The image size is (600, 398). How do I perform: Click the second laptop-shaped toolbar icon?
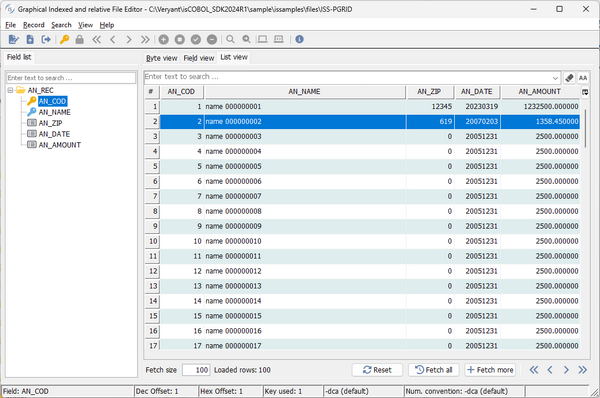pos(279,39)
